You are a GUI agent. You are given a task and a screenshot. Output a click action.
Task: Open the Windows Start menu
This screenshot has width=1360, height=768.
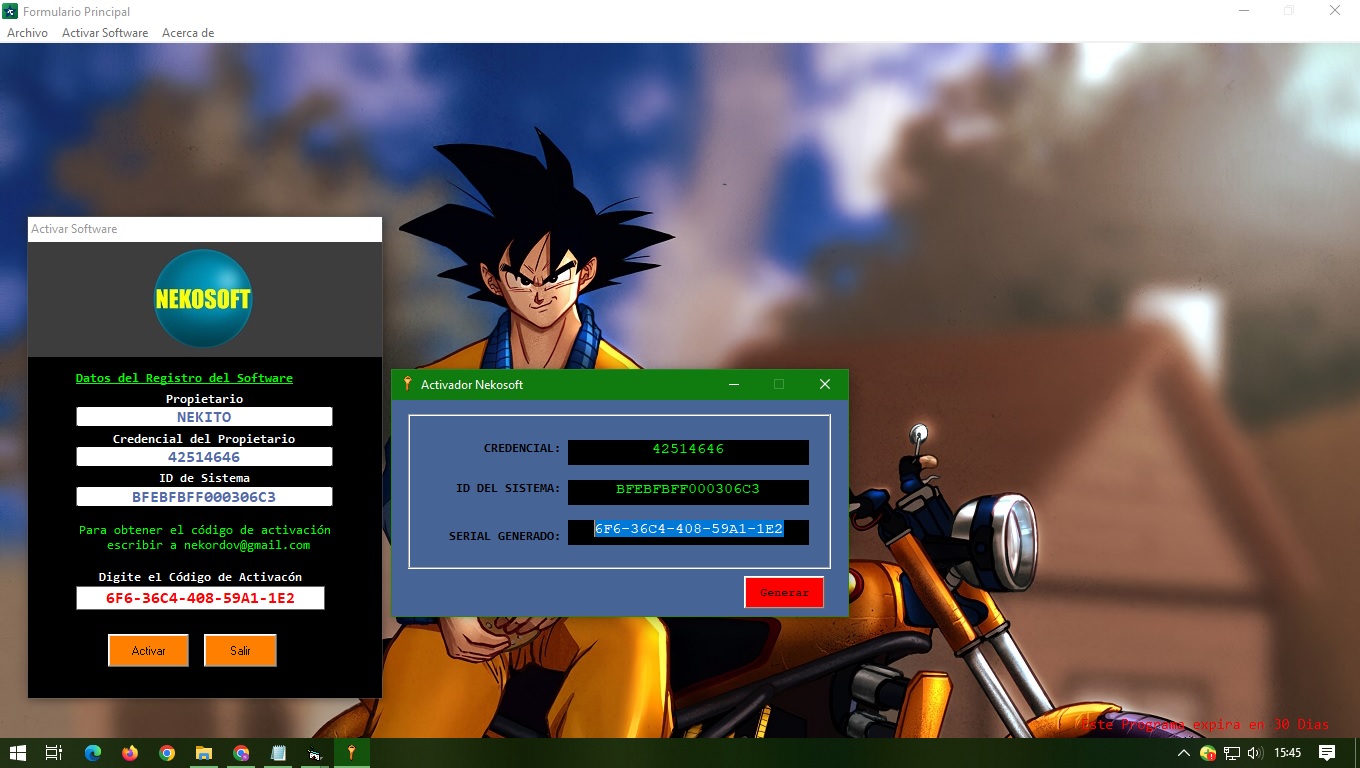point(17,753)
